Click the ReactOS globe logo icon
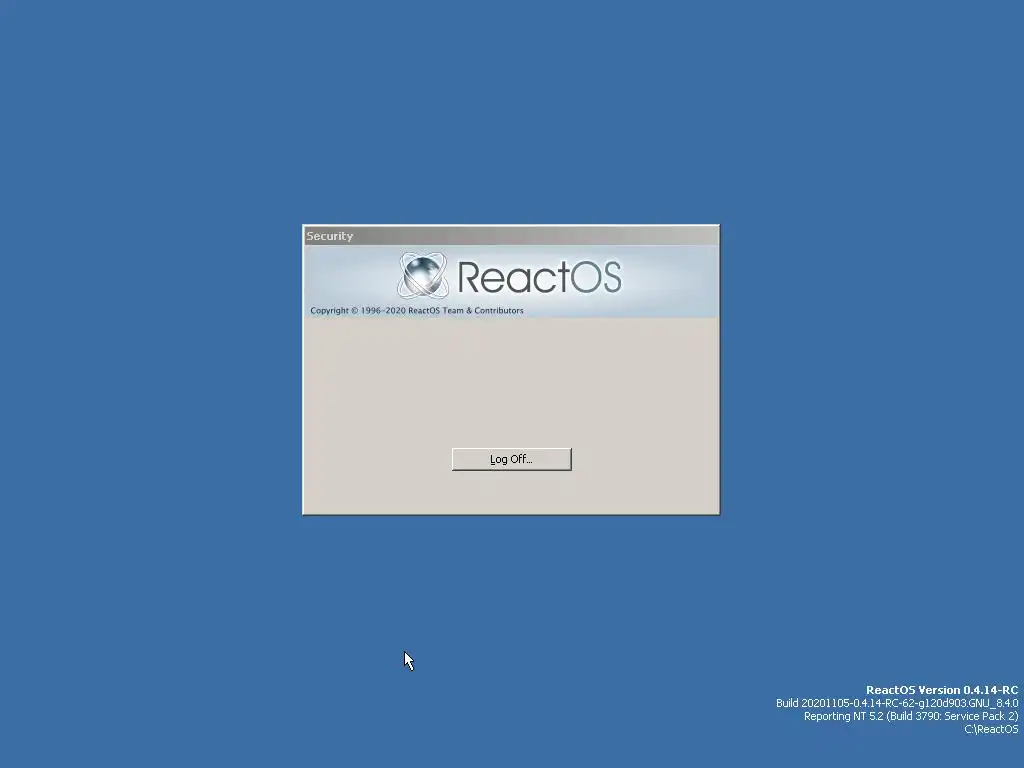Screen dimensions: 1024x768 [423, 275]
